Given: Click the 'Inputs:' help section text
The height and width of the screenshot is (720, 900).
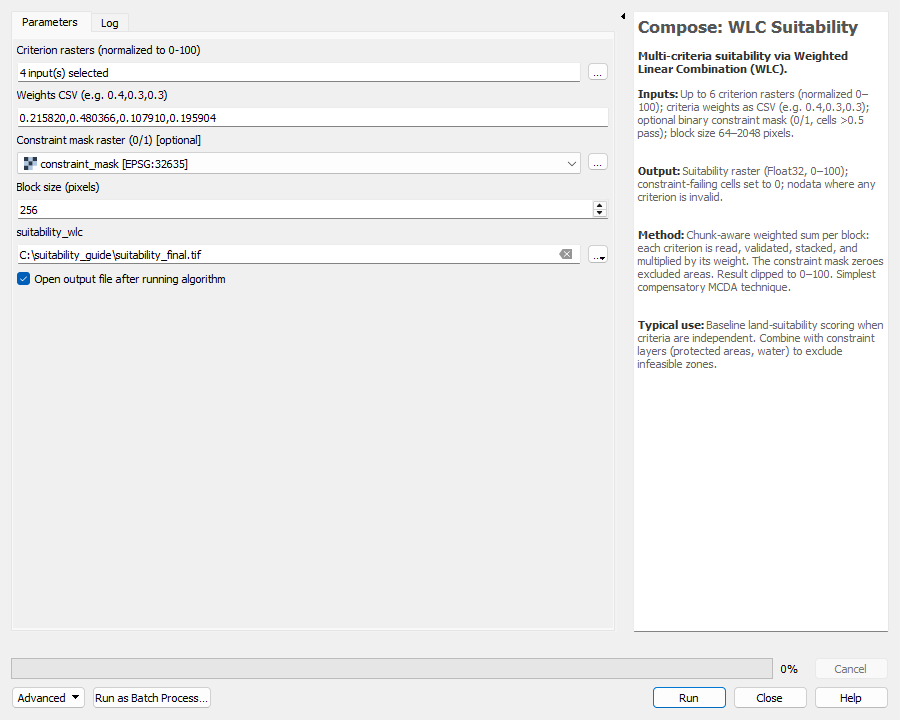Looking at the screenshot, I should coord(658,94).
